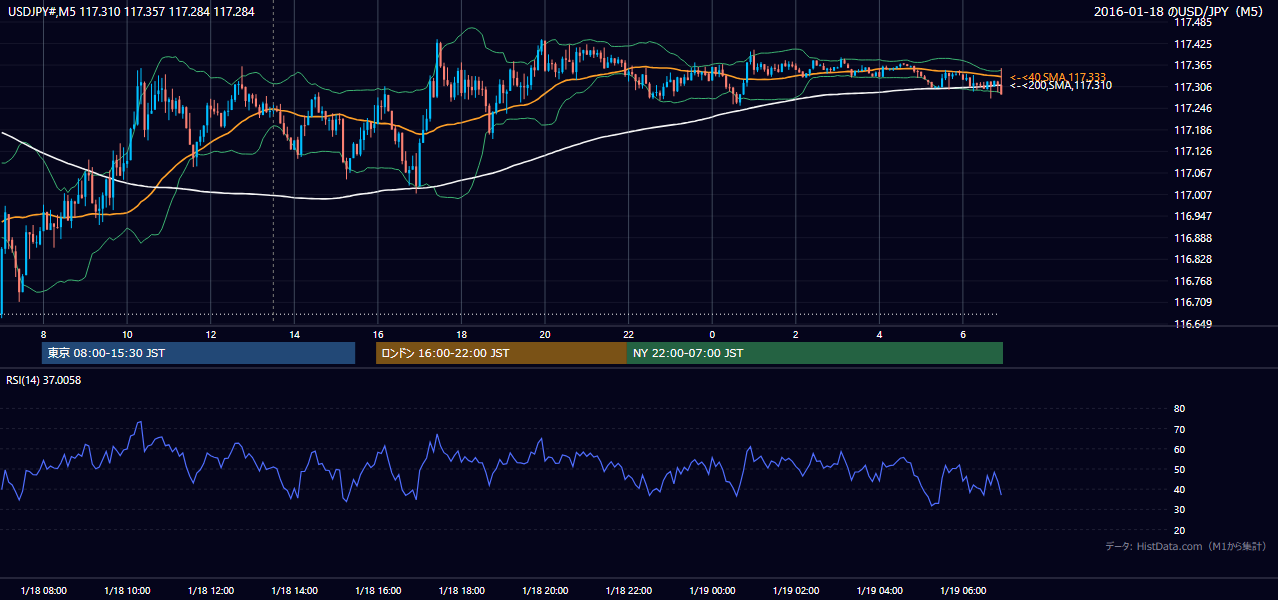Click the 117.485 price axis label
The height and width of the screenshot is (600, 1278).
click(1194, 23)
